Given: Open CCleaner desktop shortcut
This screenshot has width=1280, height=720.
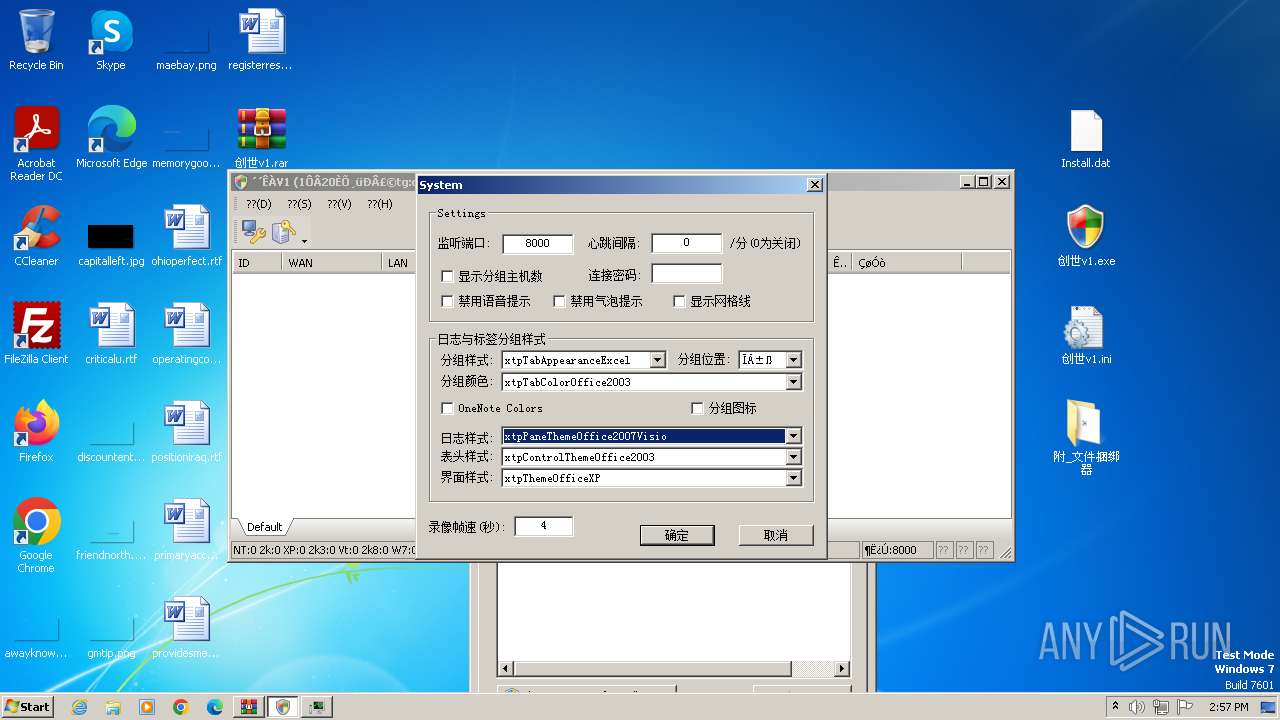Looking at the screenshot, I should coord(36,236).
